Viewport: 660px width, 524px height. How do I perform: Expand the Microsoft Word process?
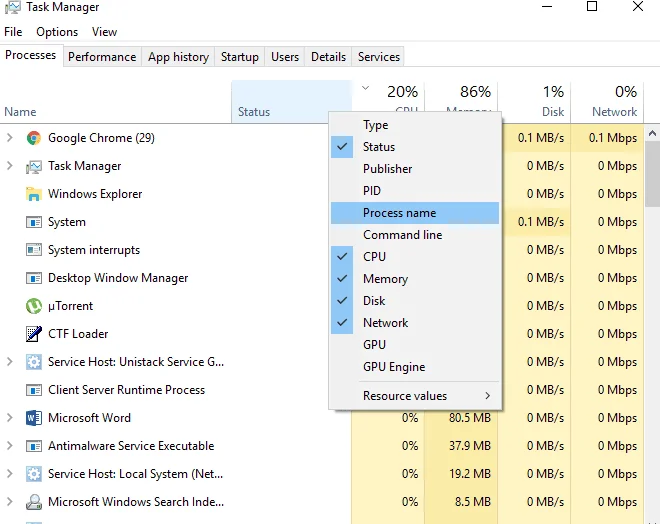(x=10, y=418)
